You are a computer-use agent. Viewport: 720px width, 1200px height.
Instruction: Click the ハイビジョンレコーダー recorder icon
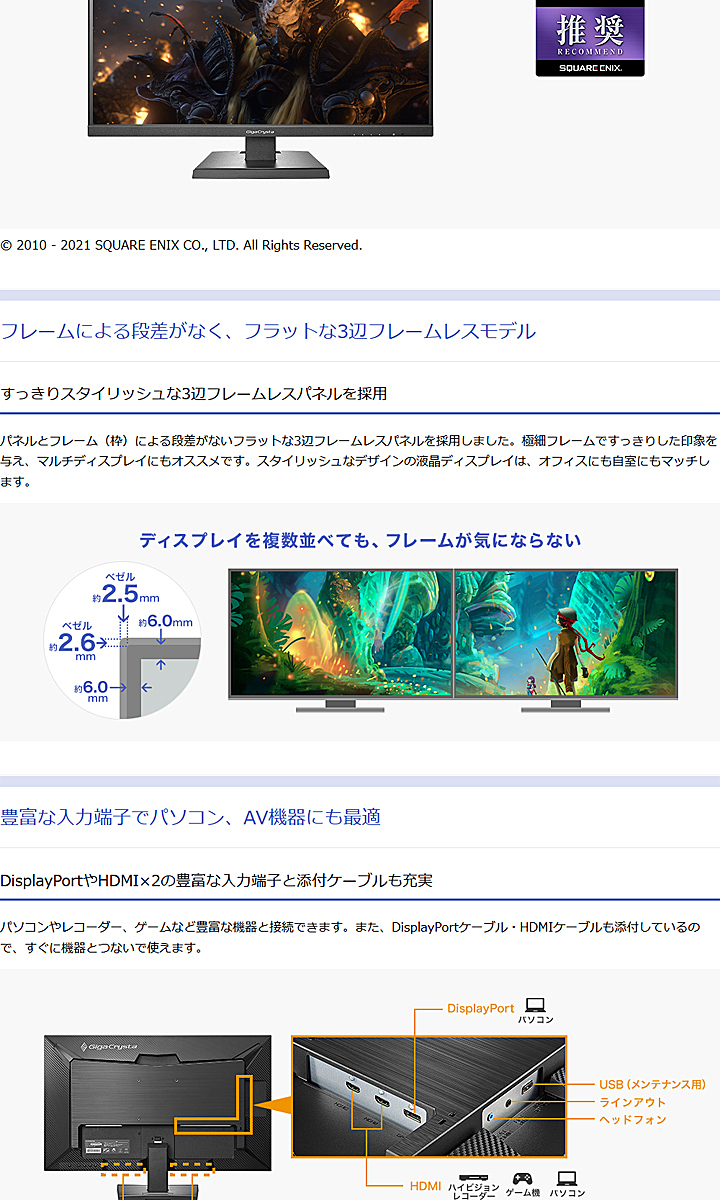(x=474, y=1179)
